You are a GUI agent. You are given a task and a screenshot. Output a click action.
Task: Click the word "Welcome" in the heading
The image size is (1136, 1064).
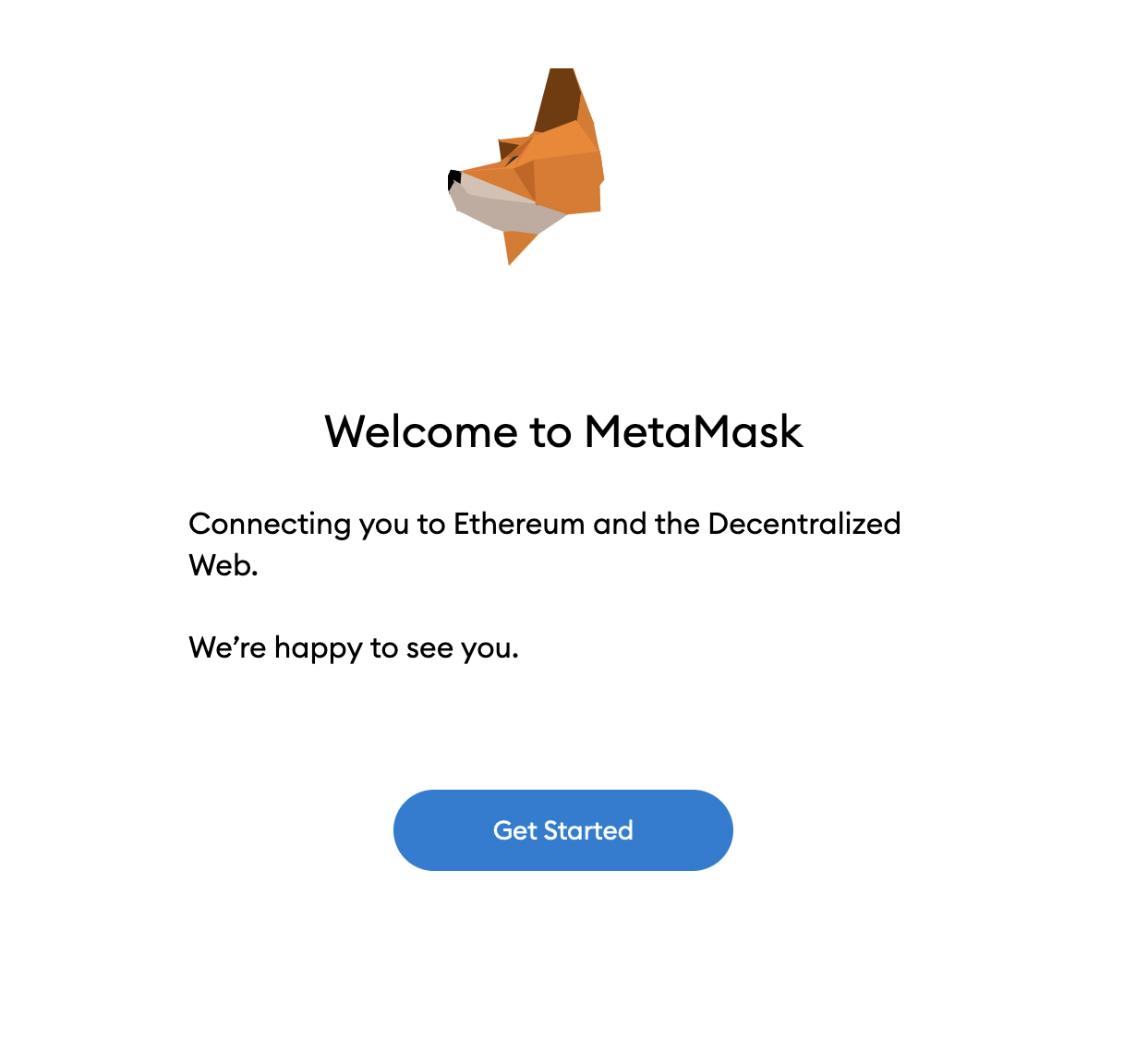[421, 431]
